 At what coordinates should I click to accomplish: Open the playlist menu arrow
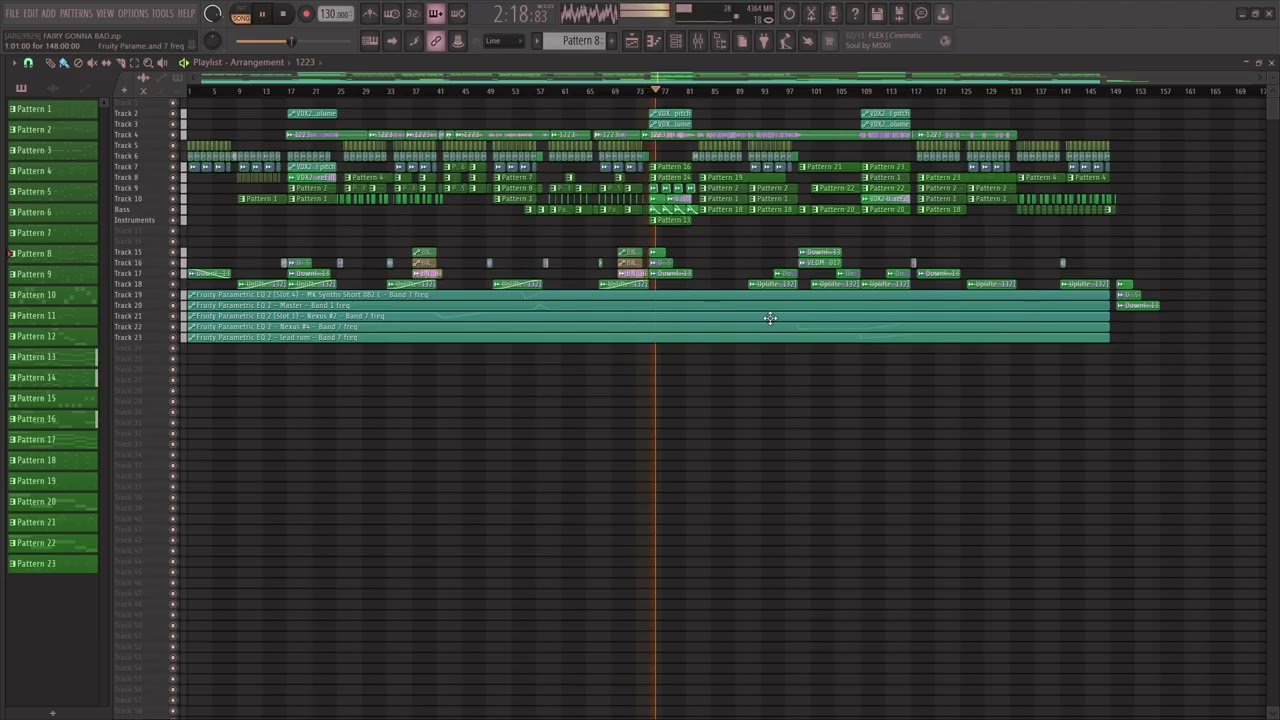(x=14, y=63)
